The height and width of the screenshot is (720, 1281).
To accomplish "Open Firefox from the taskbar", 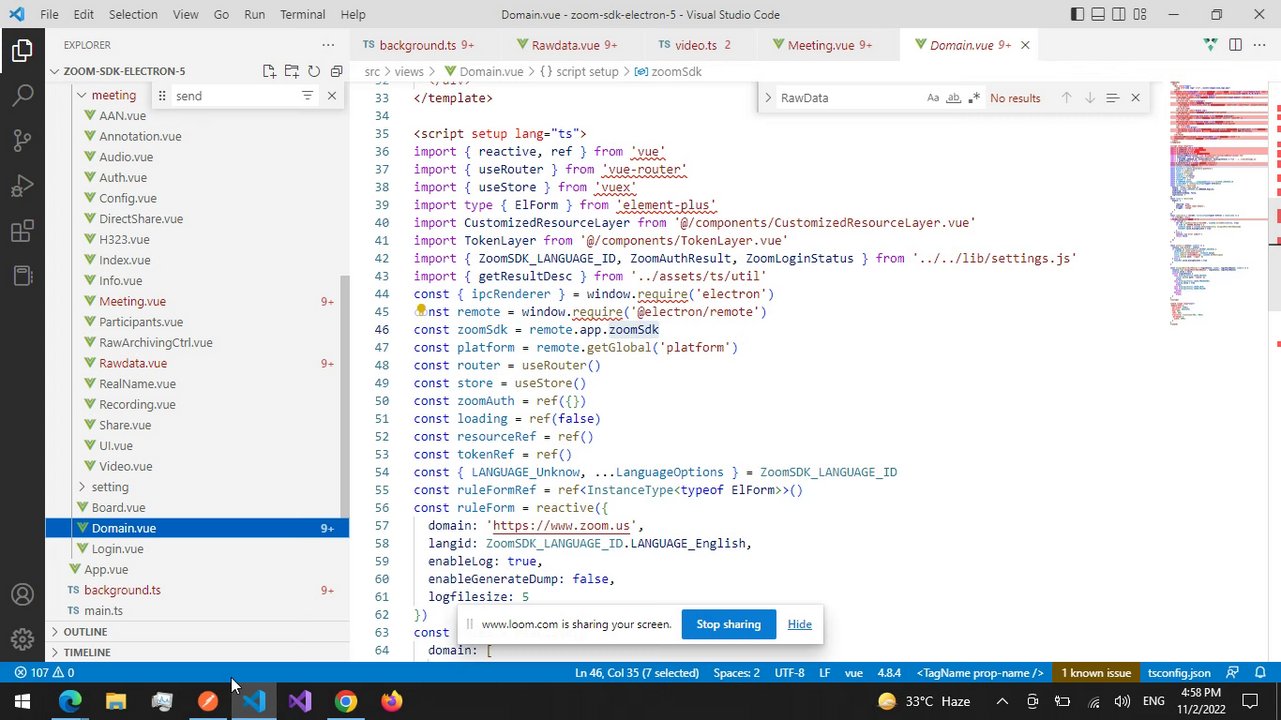I will point(391,701).
